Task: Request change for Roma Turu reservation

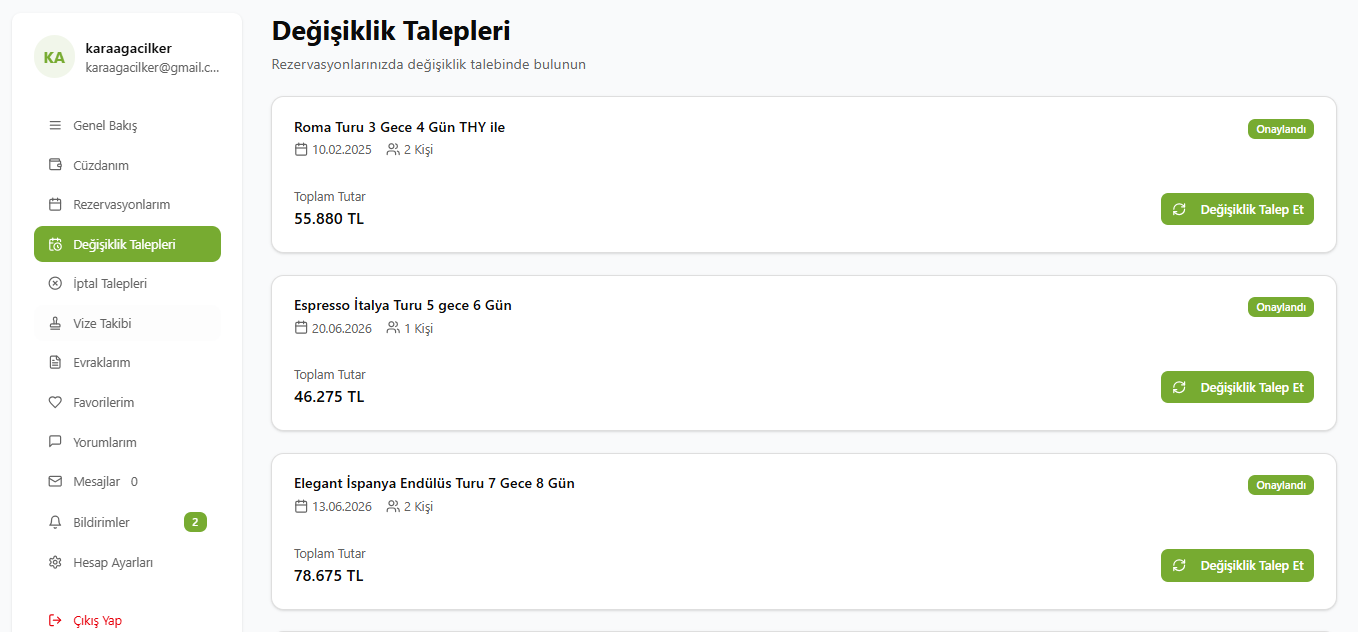Action: pyautogui.click(x=1237, y=209)
